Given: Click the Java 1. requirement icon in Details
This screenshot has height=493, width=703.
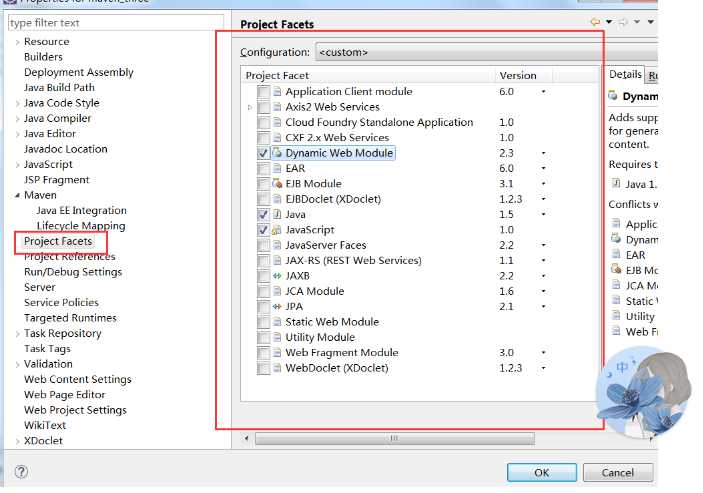Looking at the screenshot, I should [616, 183].
